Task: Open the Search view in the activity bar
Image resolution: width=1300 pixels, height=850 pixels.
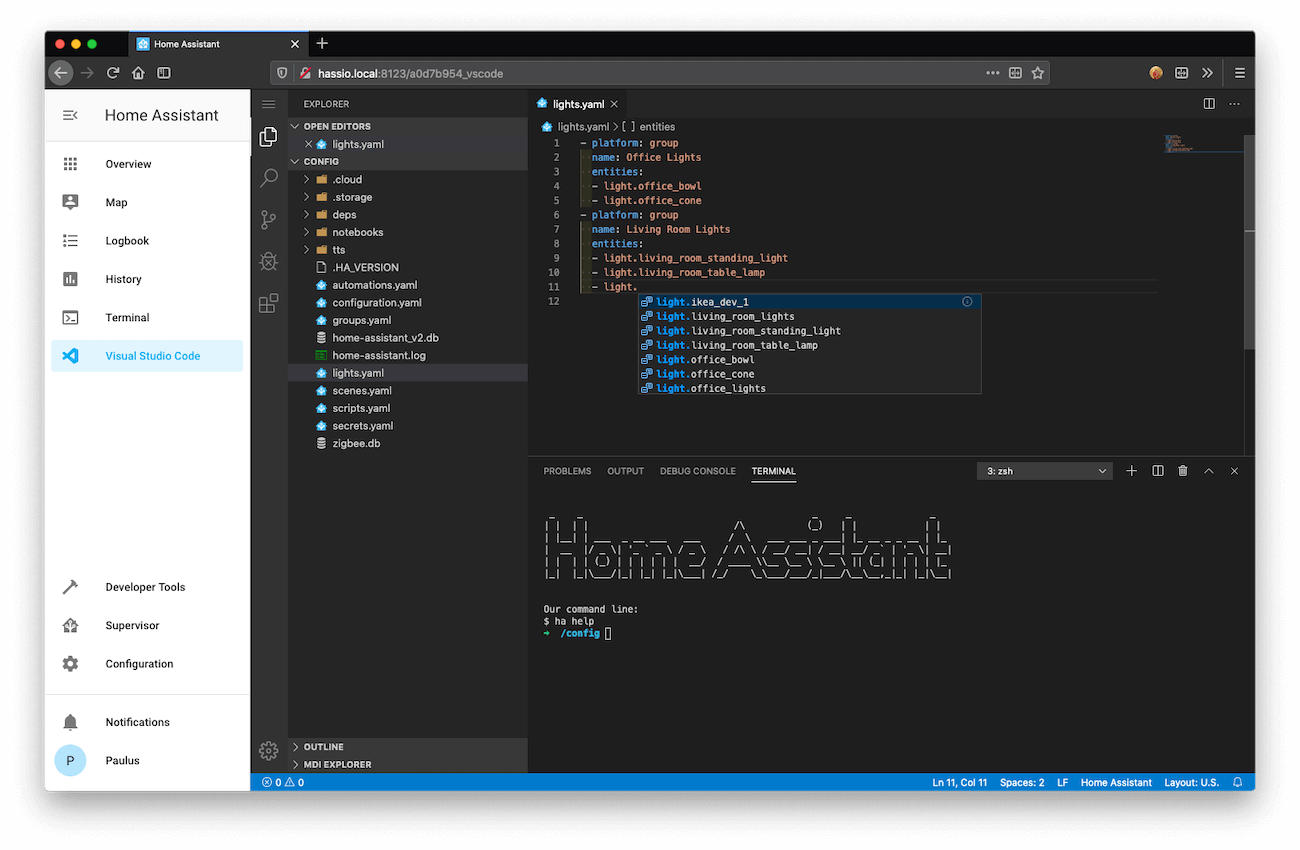Action: click(x=268, y=177)
